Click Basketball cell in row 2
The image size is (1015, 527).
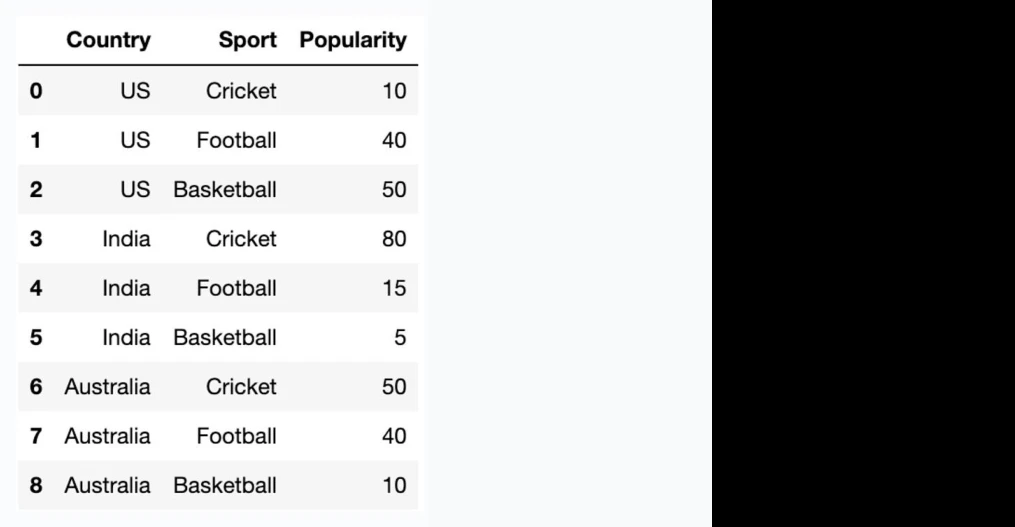[x=225, y=190]
